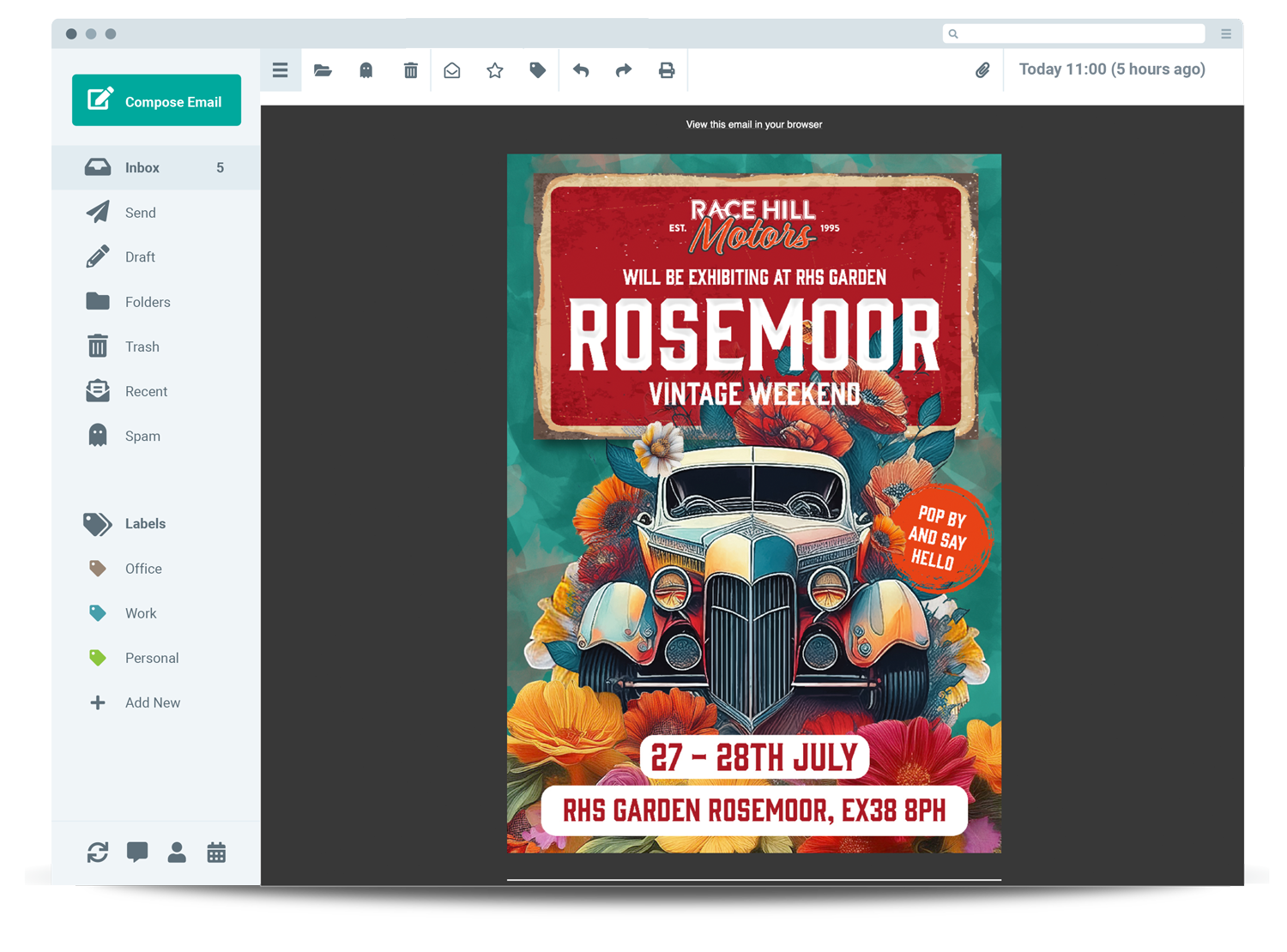
Task: Click the Compose Email button
Action: (x=156, y=100)
